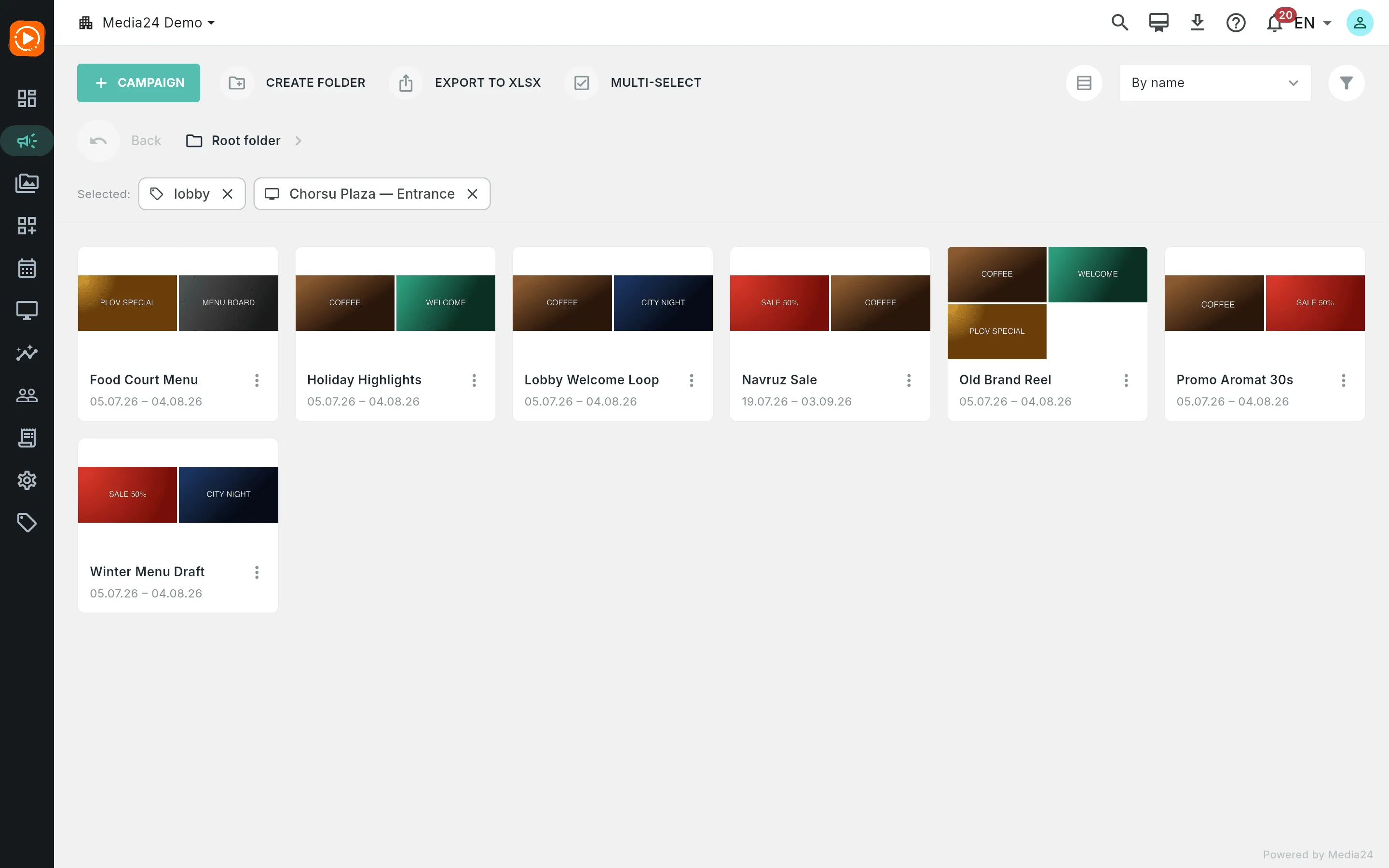Viewport: 1389px width, 868px height.
Task: Open the Food Court Menu options menu
Action: (257, 380)
